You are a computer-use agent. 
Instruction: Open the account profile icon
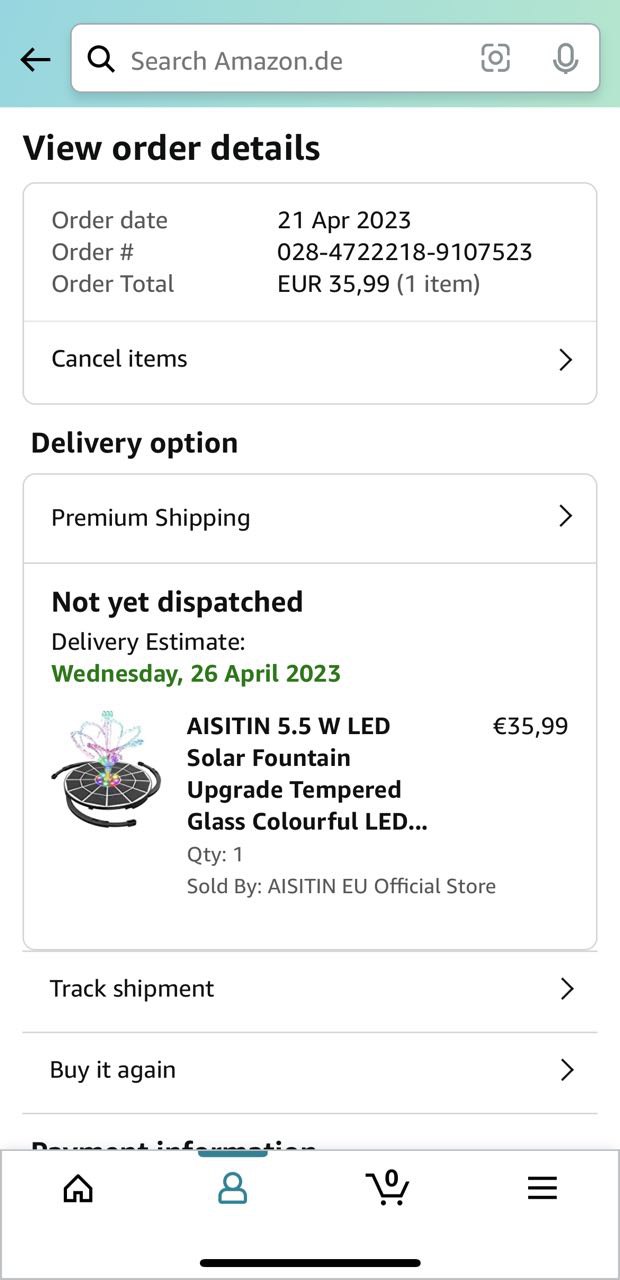(232, 1188)
